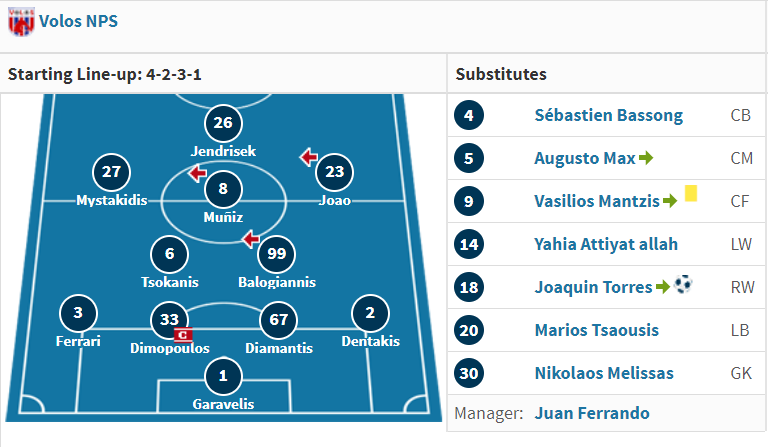The width and height of the screenshot is (768, 447).
Task: Click the green sub-in arrow for Augusto Max
Action: pyautogui.click(x=646, y=158)
